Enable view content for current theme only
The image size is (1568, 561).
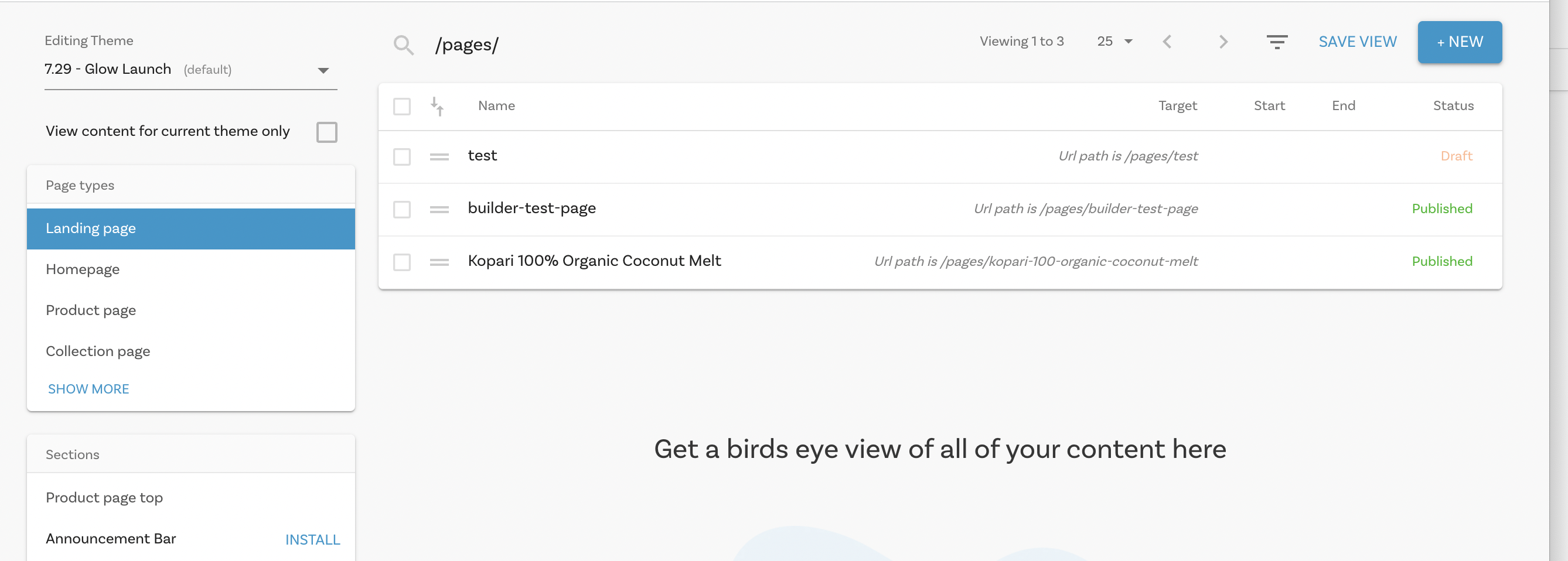326,132
